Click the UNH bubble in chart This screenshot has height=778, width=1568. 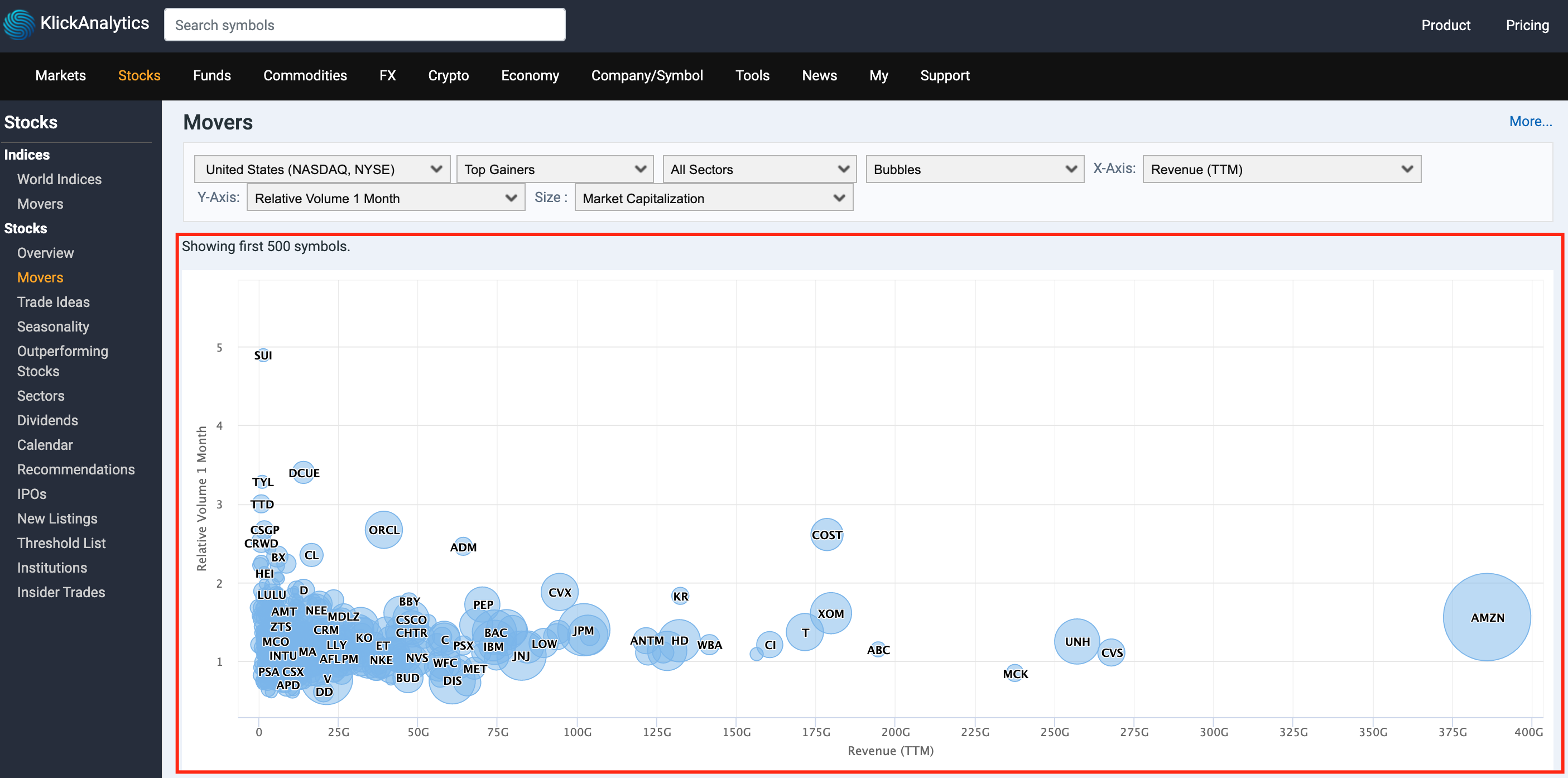tap(1077, 641)
